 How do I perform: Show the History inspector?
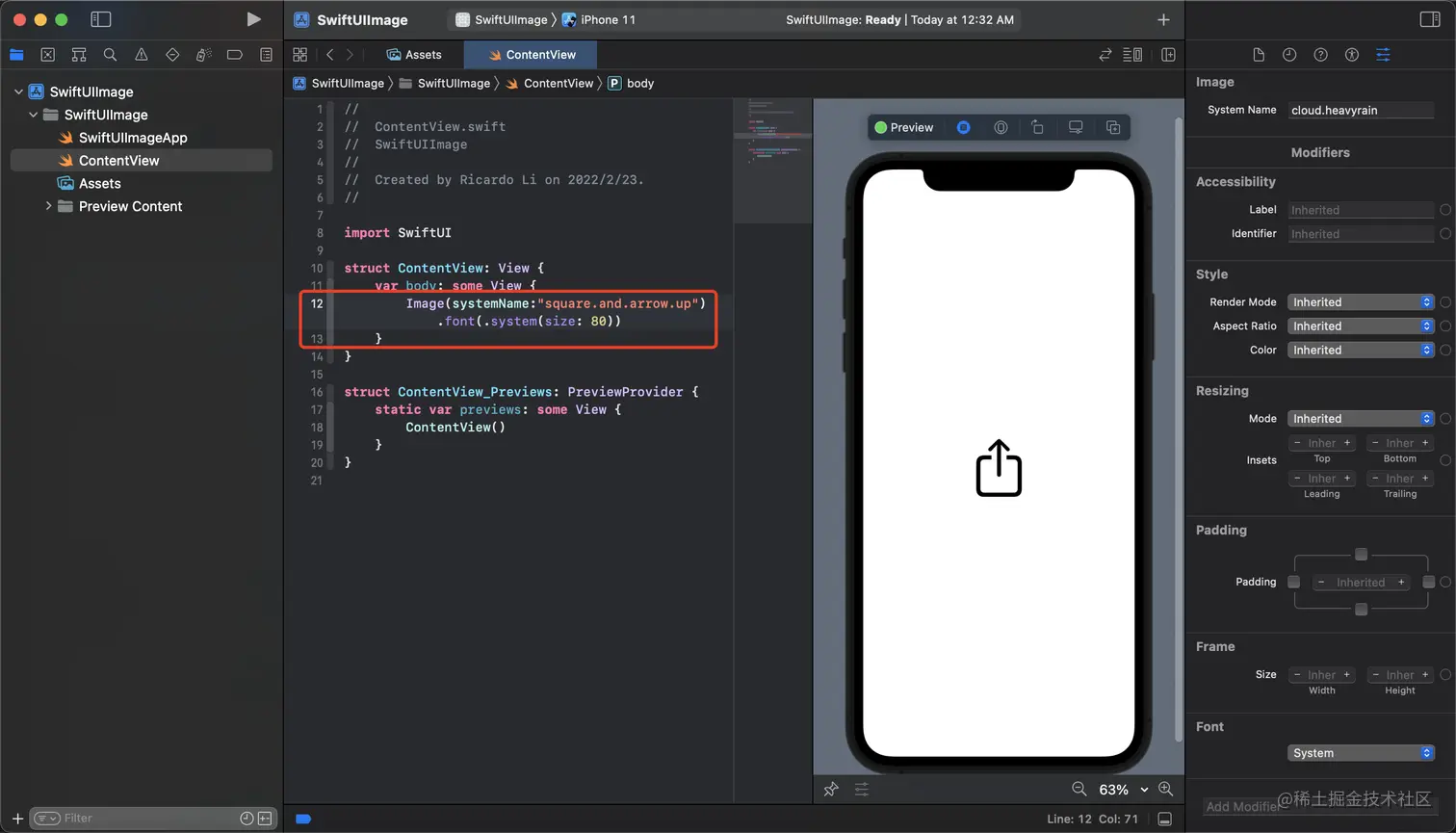click(x=1289, y=55)
